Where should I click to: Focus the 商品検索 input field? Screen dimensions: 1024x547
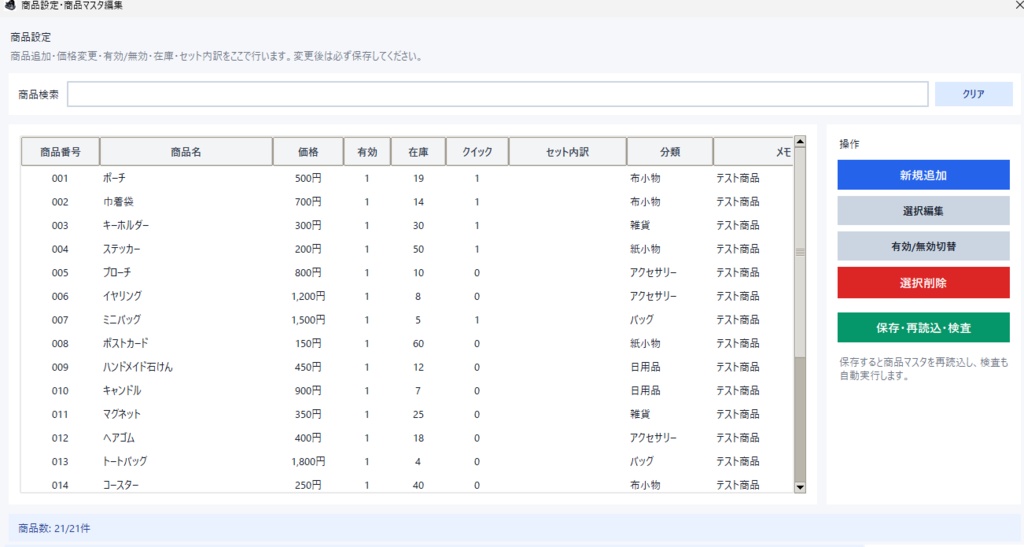(x=498, y=94)
